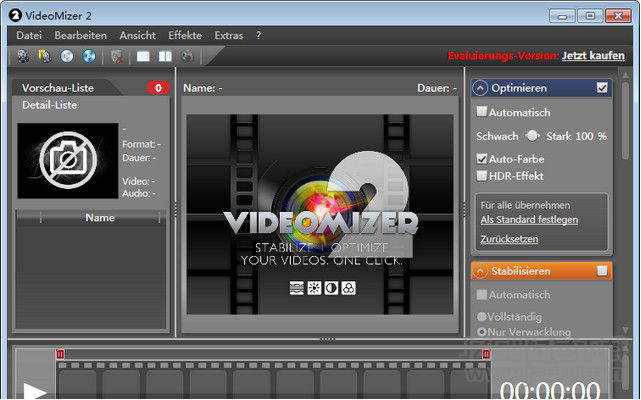Screen dimensions: 641x400
Task: Enable the HDR-Effekt checkbox
Action: point(482,176)
